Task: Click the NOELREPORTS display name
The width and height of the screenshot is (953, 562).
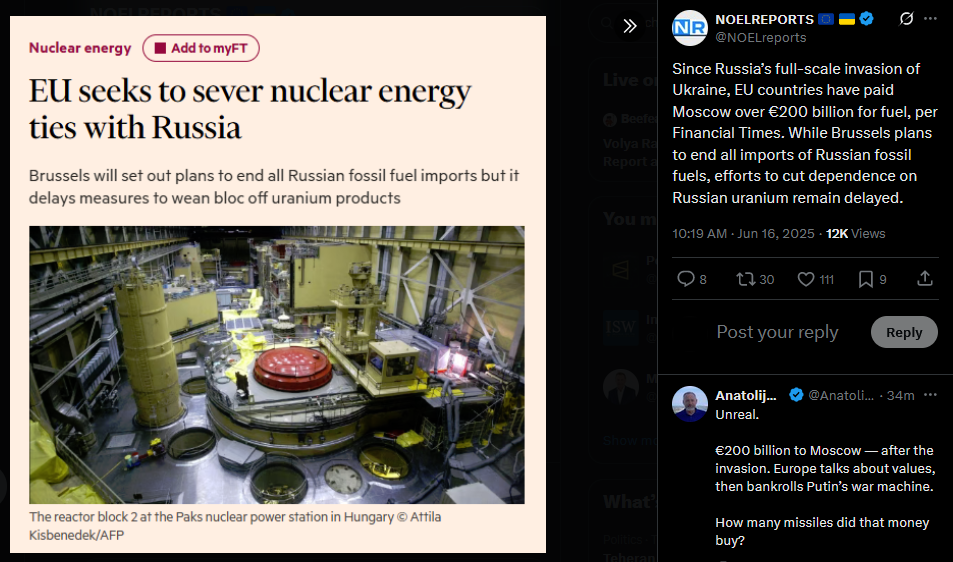Action: (x=765, y=19)
